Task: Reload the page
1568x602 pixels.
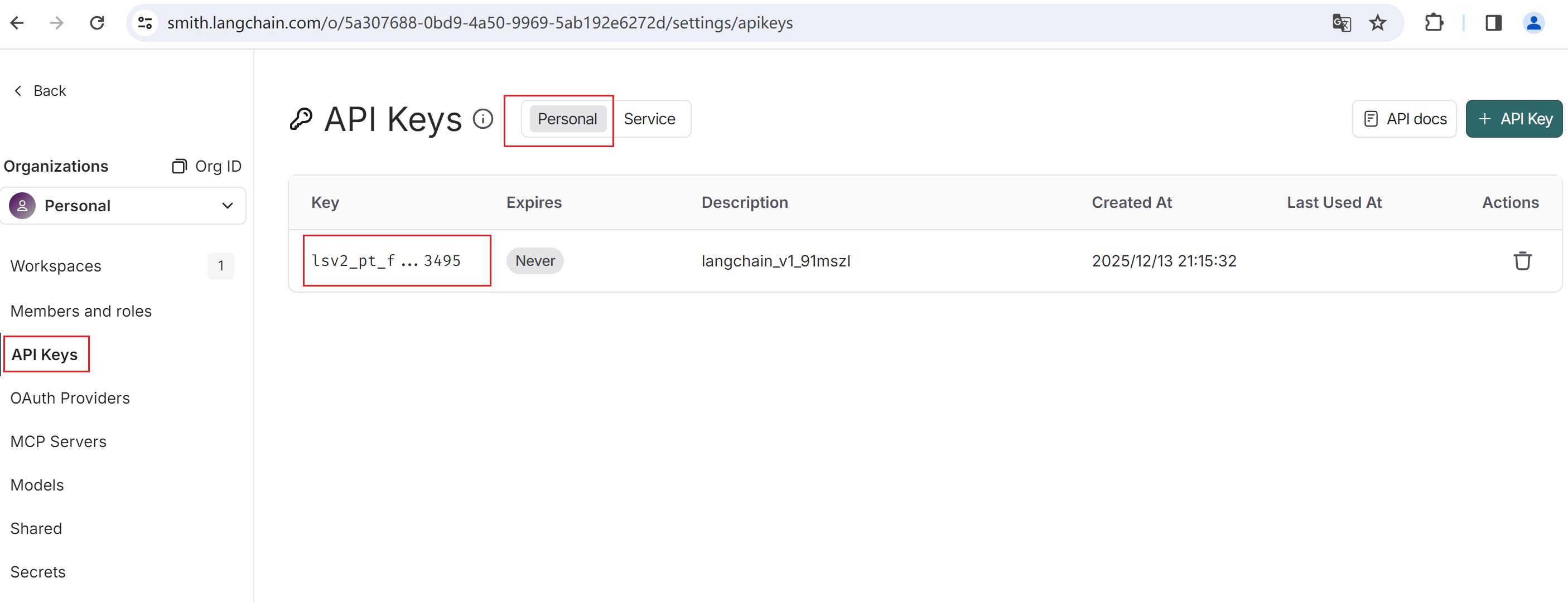Action: tap(97, 23)
